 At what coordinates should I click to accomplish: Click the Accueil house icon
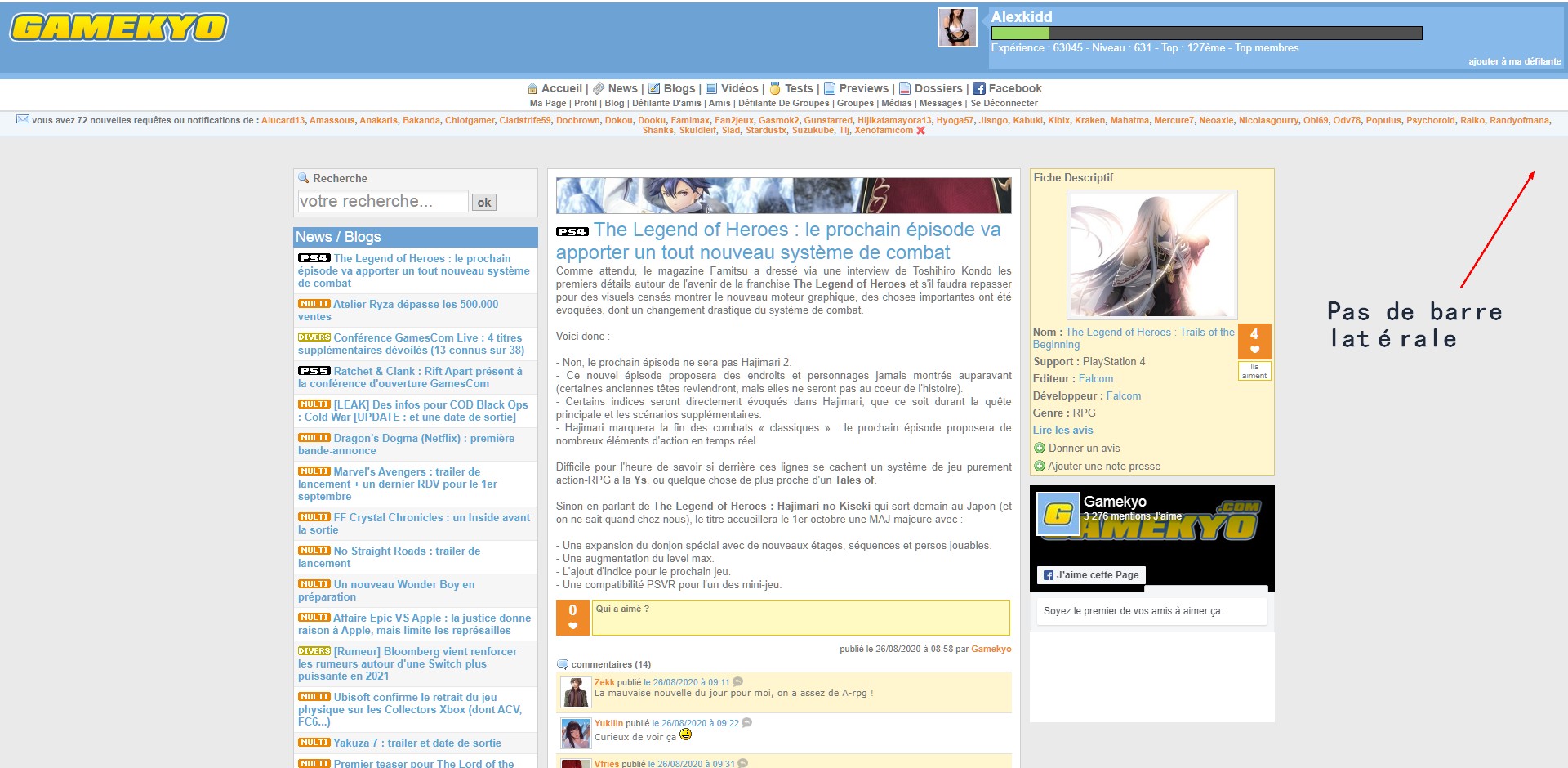[532, 88]
